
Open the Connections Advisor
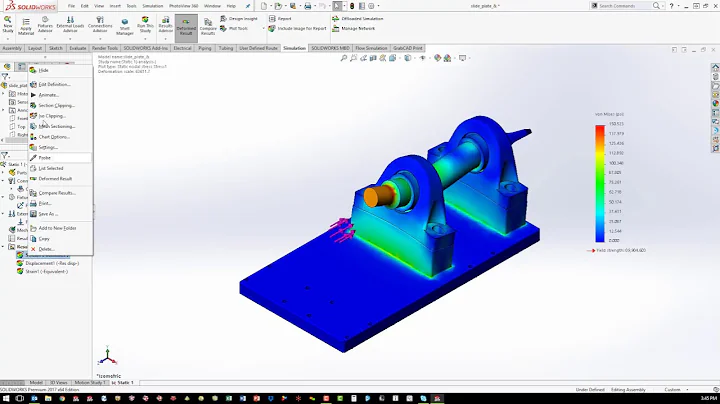[x=100, y=25]
